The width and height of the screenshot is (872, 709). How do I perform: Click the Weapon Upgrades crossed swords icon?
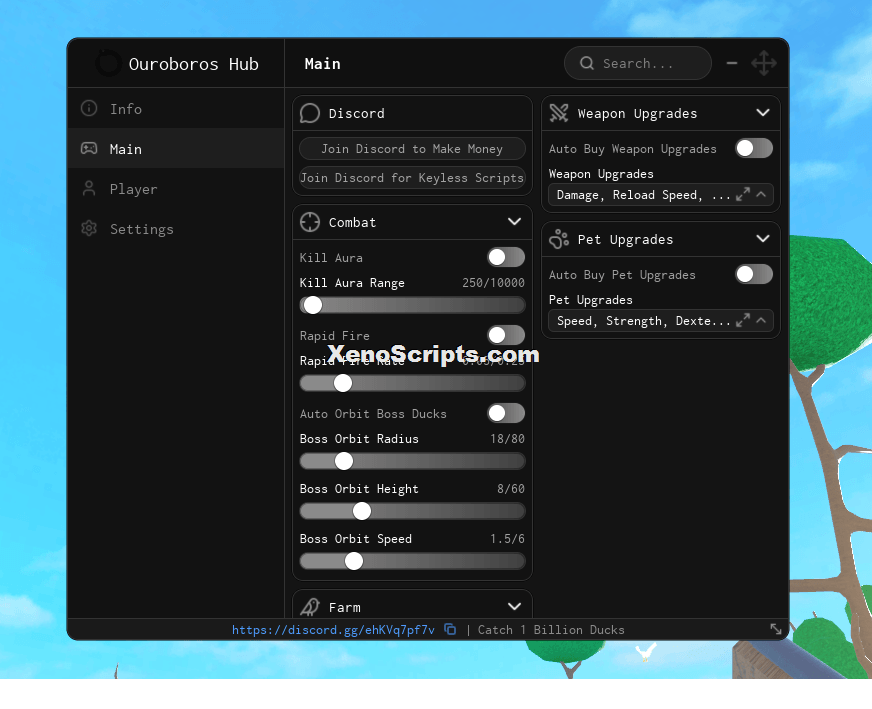click(x=559, y=113)
